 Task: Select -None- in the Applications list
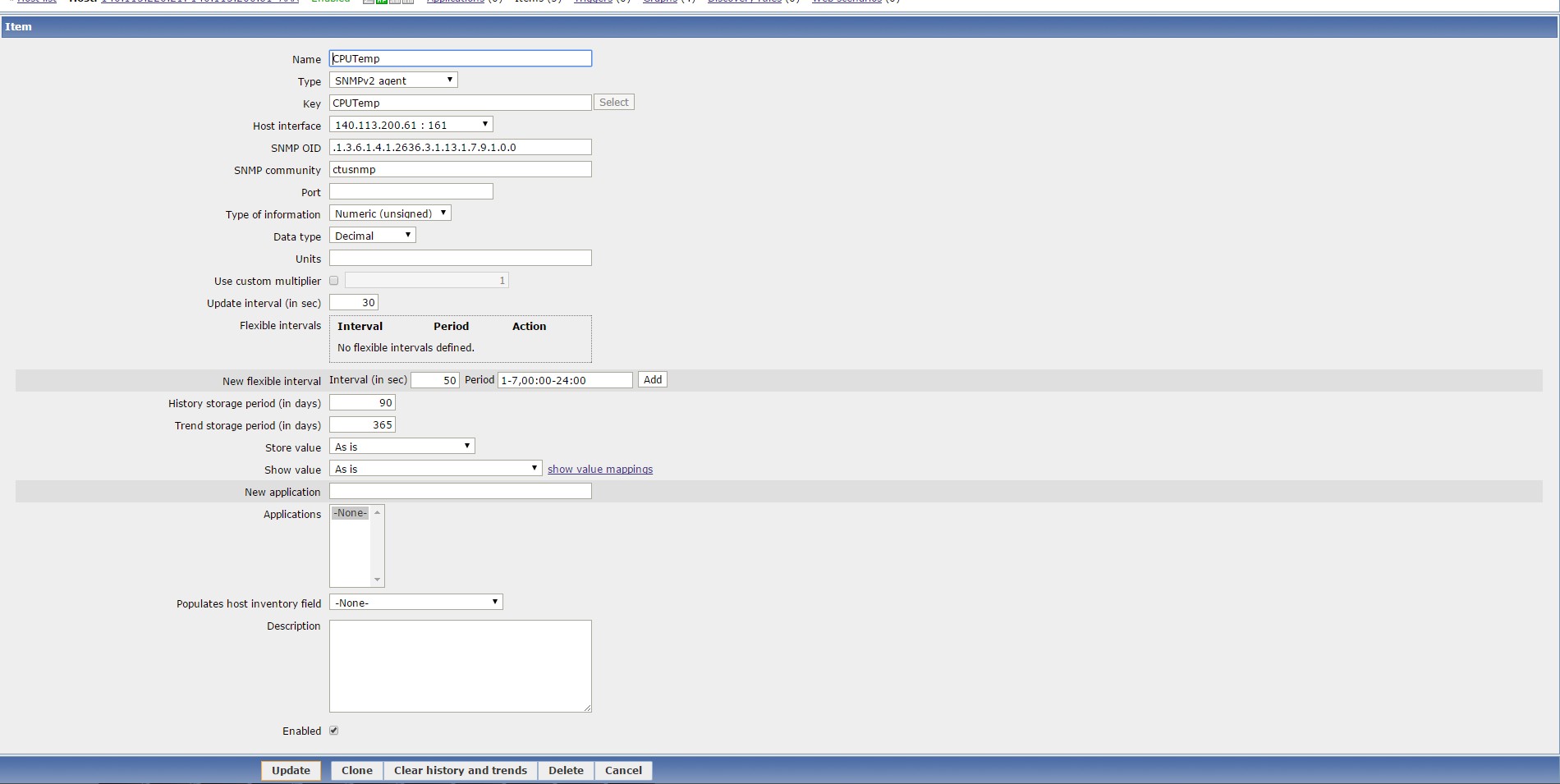(x=351, y=513)
